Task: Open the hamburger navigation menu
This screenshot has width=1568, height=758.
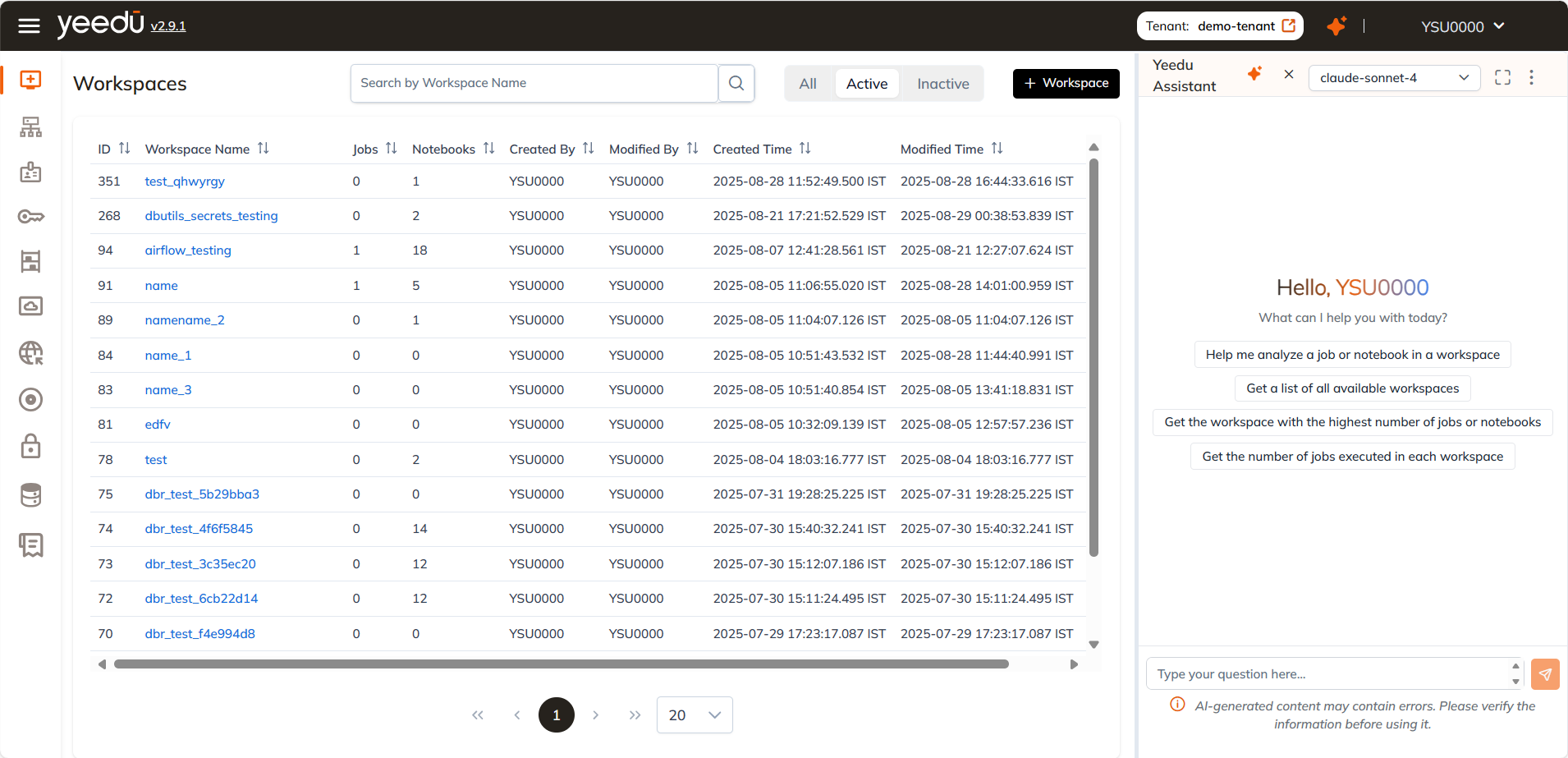Action: 30,26
